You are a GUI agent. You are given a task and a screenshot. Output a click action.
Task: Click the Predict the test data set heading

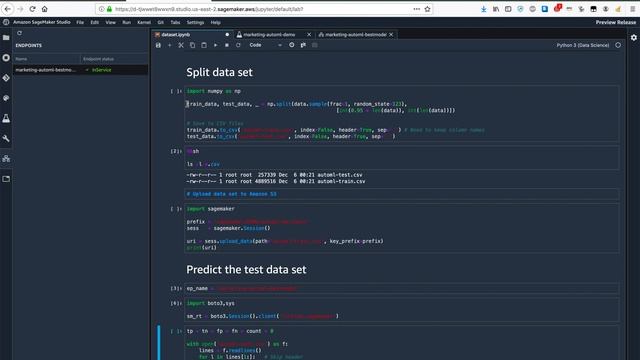point(246,270)
